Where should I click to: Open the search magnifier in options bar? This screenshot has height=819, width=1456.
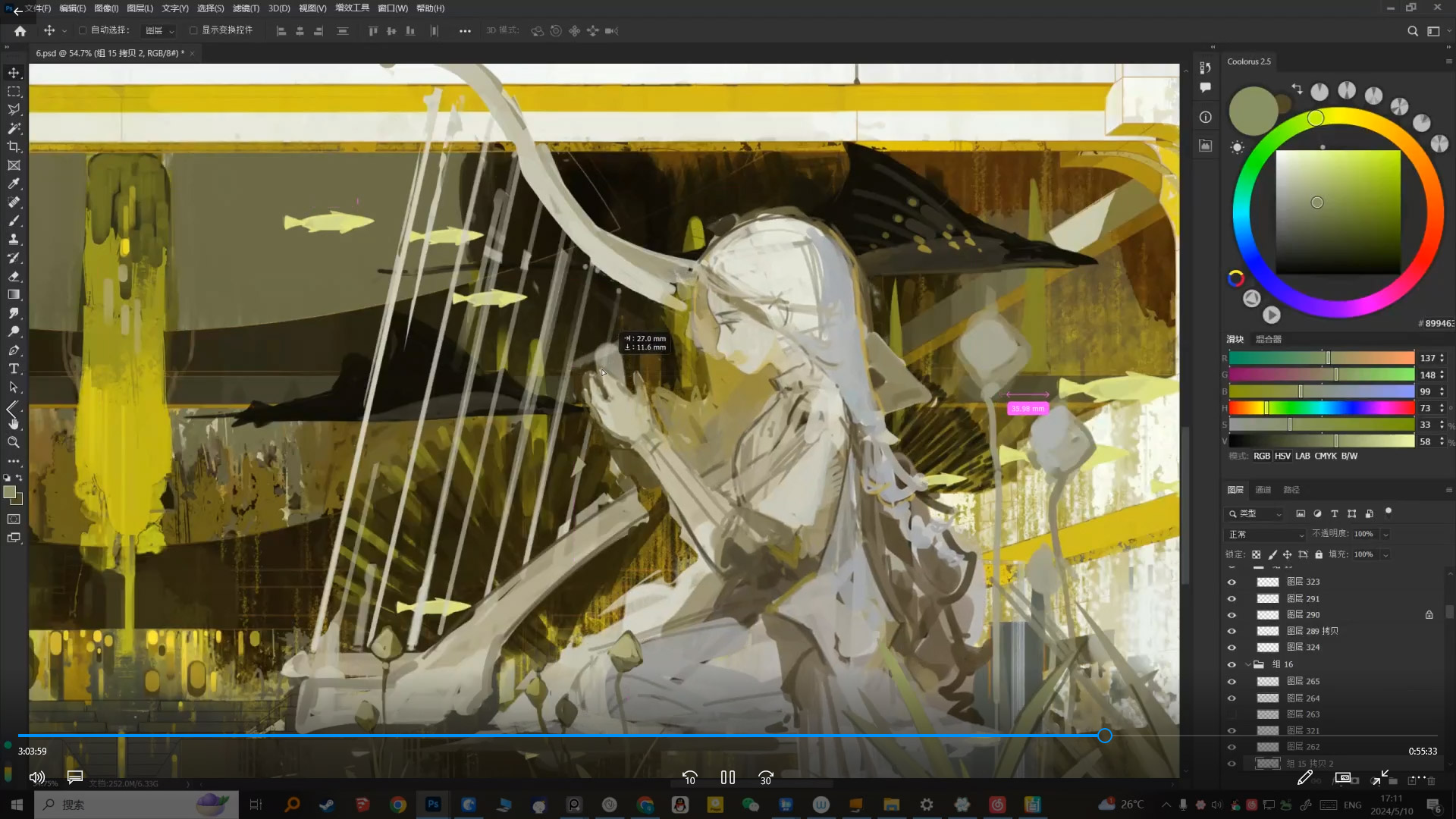coord(1412,31)
